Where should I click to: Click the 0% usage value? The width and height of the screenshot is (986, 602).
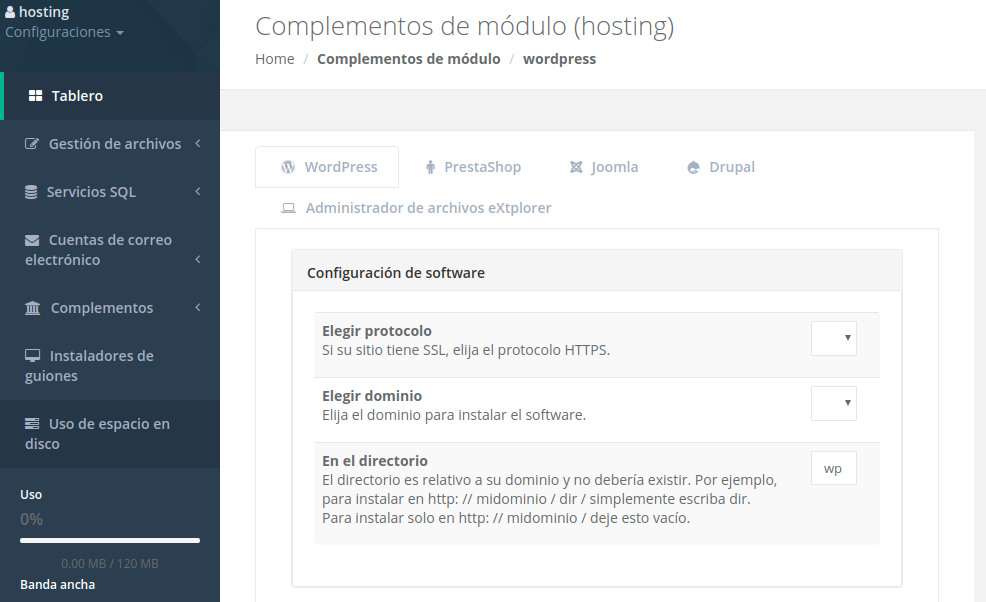point(31,520)
